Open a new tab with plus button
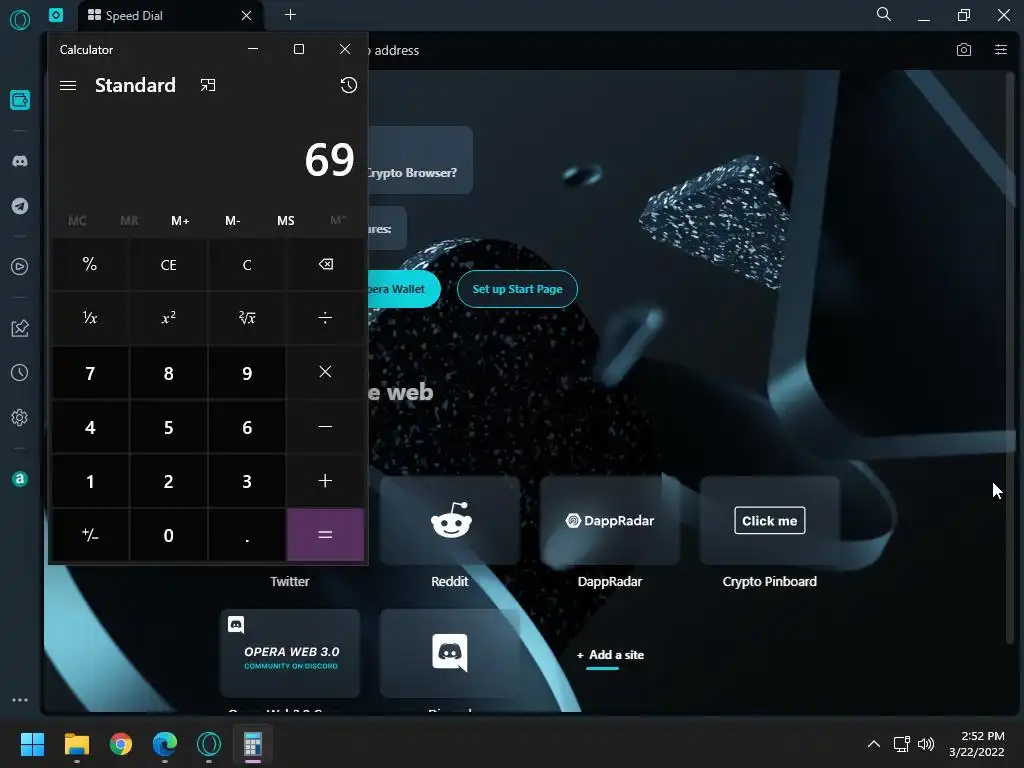1024x768 pixels. click(291, 14)
